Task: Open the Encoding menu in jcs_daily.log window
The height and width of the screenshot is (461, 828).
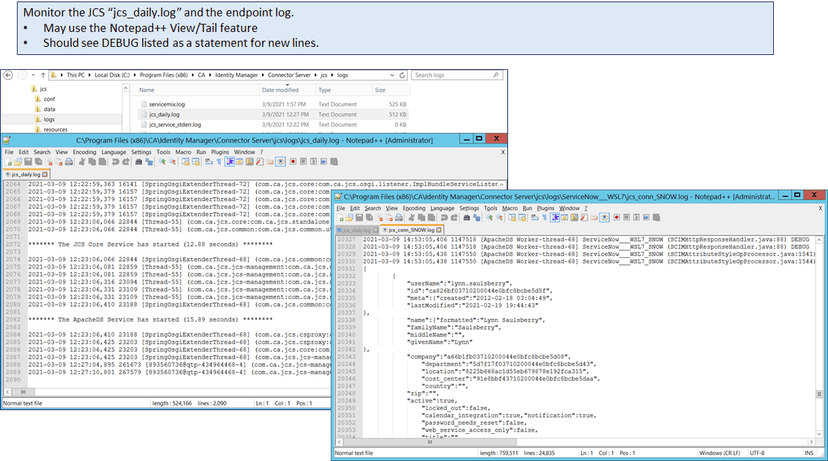Action: coord(85,151)
